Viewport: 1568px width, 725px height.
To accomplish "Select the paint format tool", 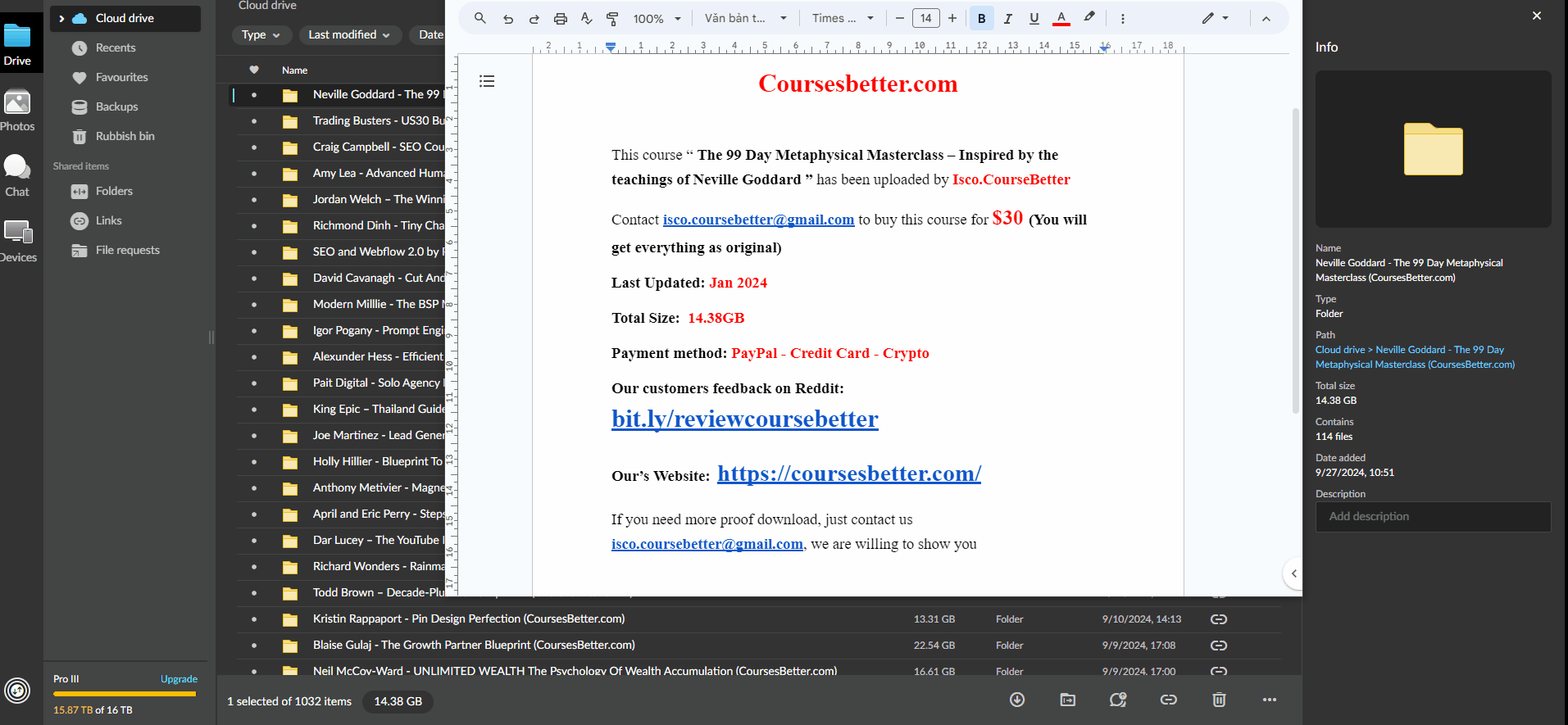I will click(x=612, y=18).
